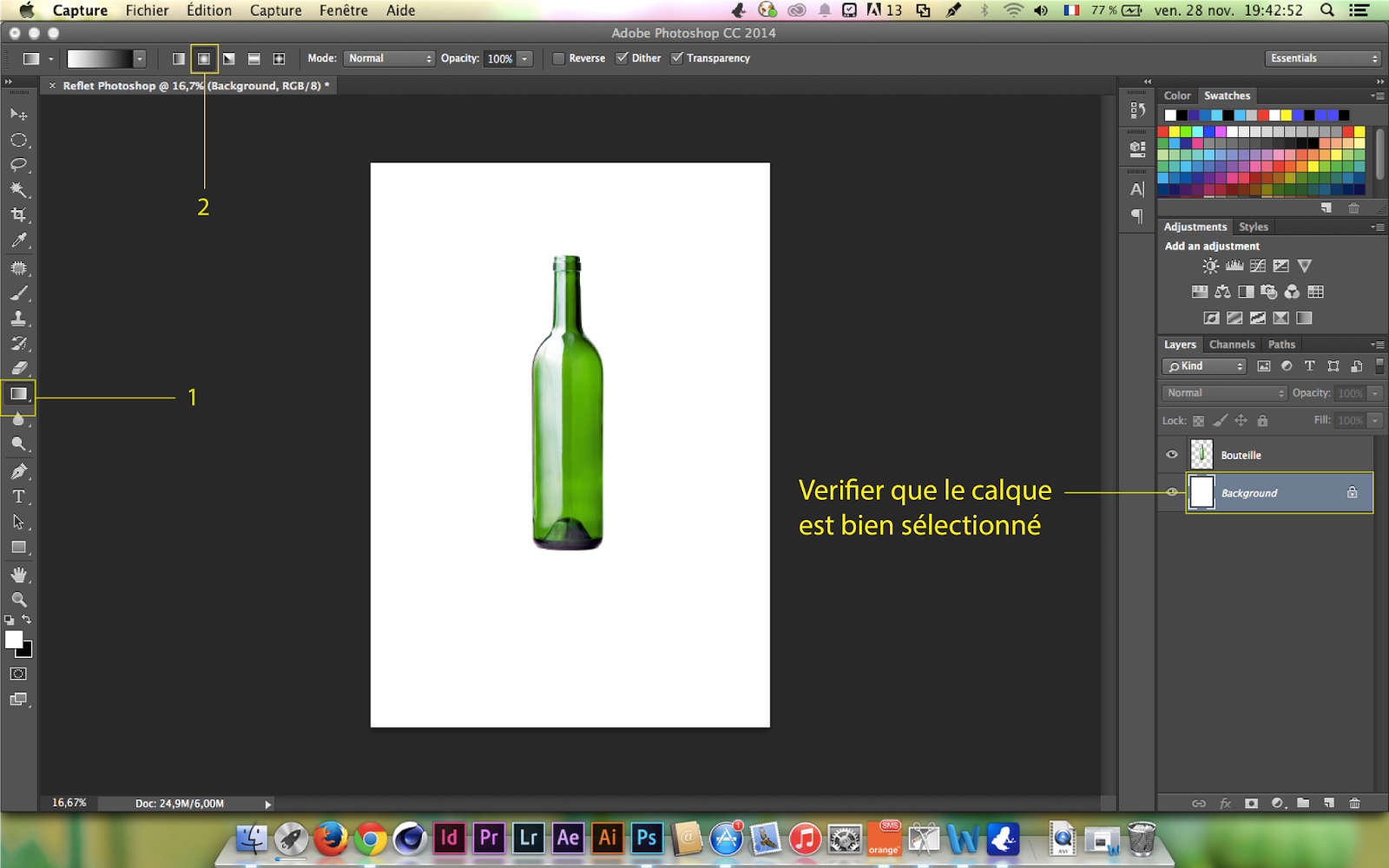
Task: Select the Clone Stamp tool
Action: [18, 319]
